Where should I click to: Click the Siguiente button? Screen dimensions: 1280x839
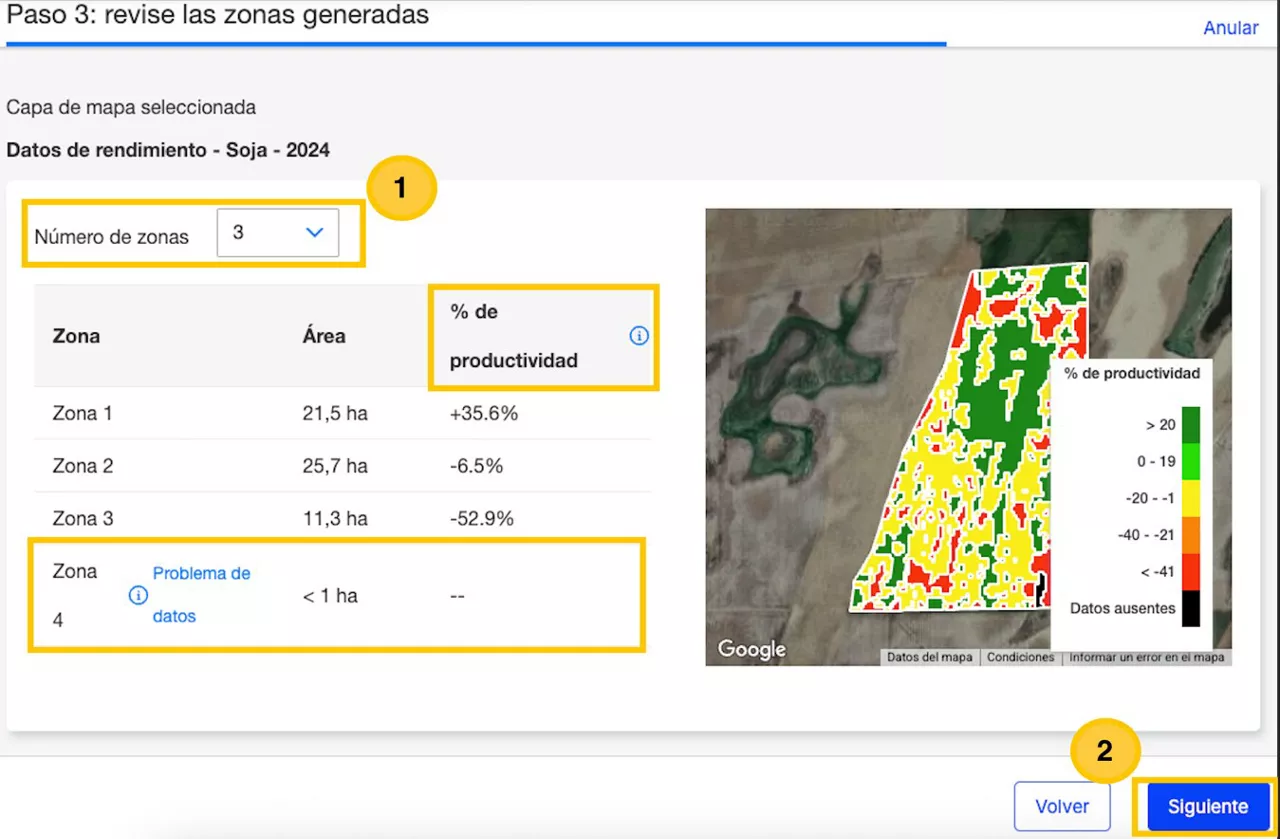tap(1207, 806)
